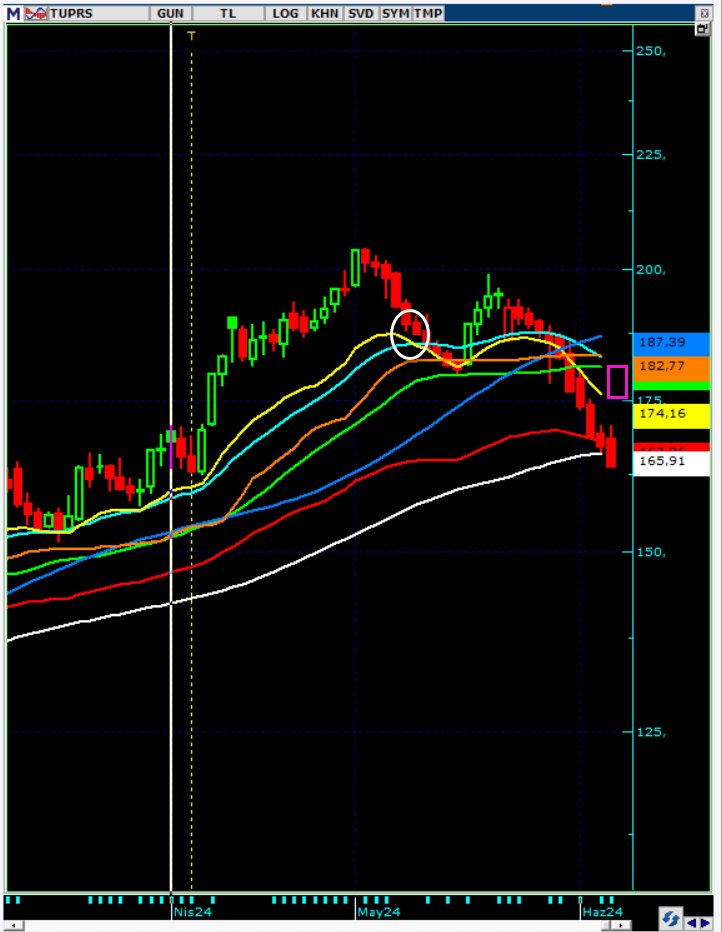Click the May24 date label
Viewport: 722px width, 932px height.
379,912
